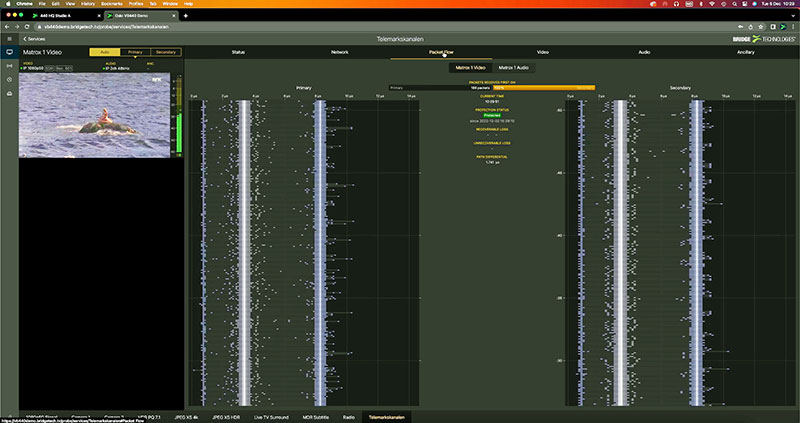Switch to Radio service
The height and width of the screenshot is (423, 800).
[349, 417]
